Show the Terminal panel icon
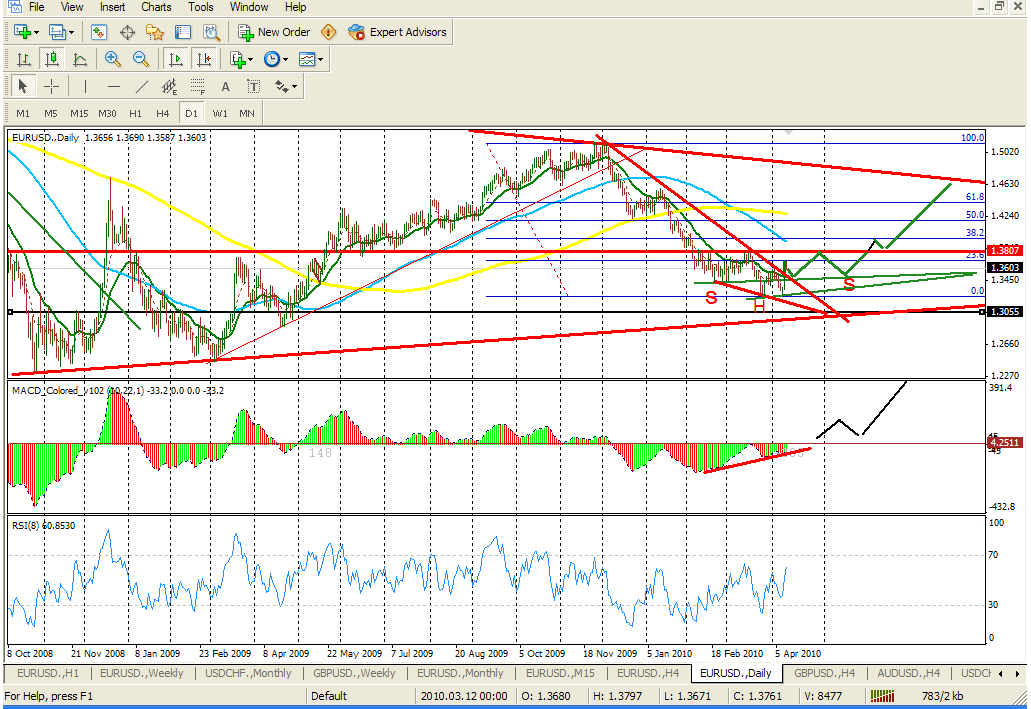 coord(183,32)
